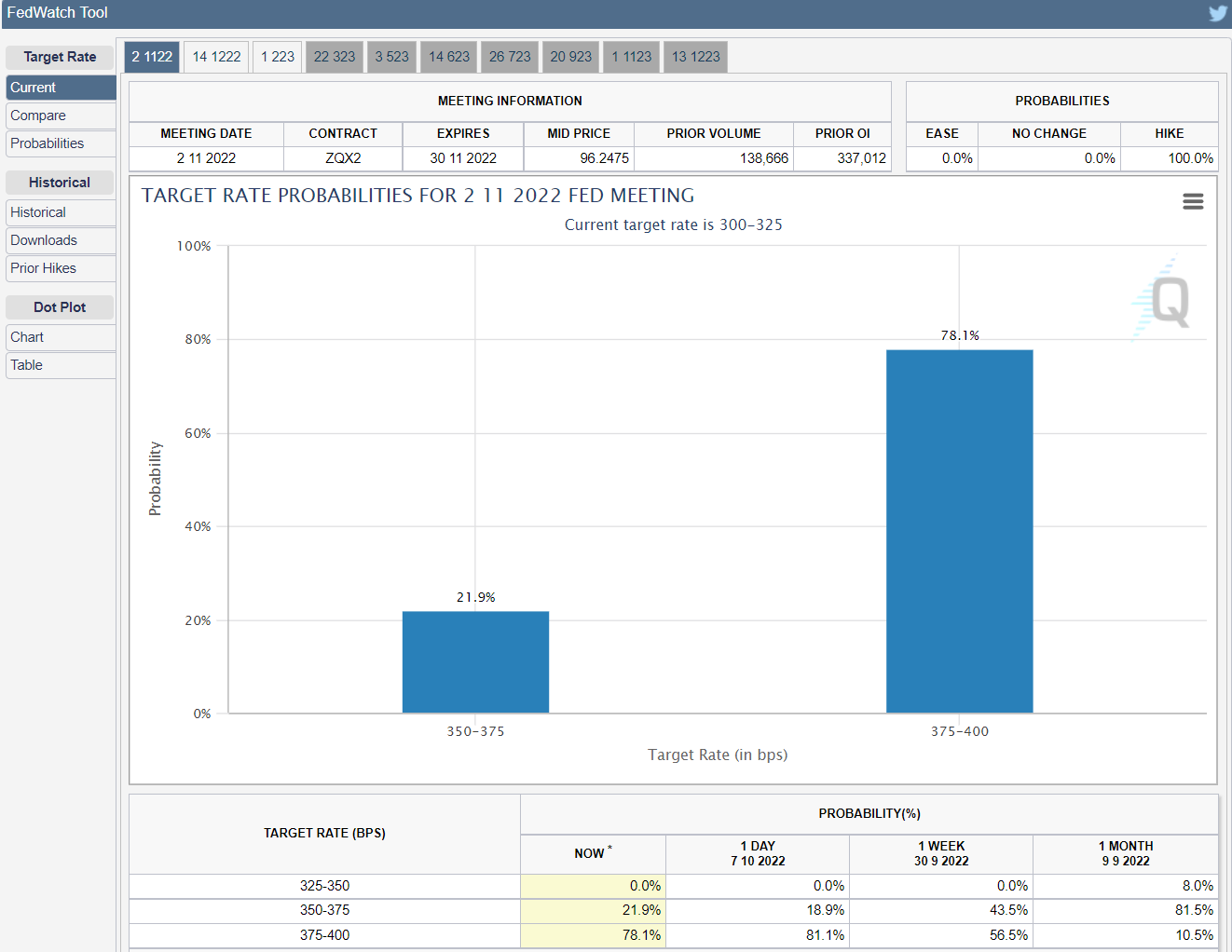Click the meeting date 2 11 2022 cell

pyautogui.click(x=206, y=158)
